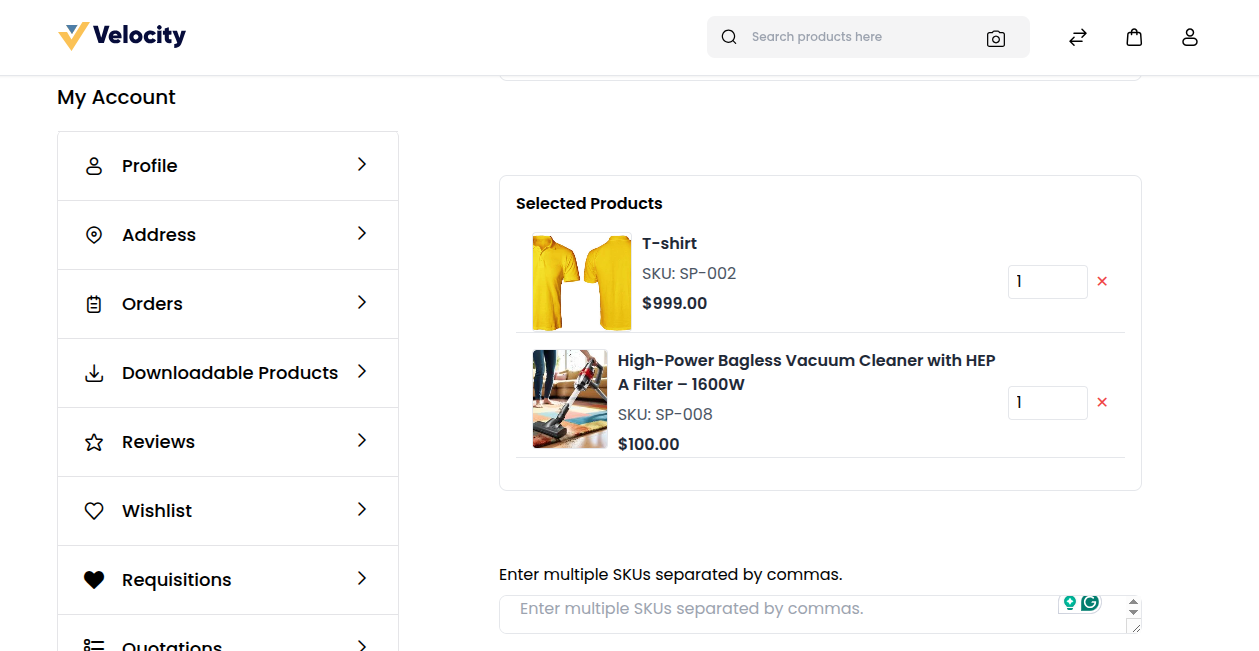Open image search camera icon

(x=995, y=38)
